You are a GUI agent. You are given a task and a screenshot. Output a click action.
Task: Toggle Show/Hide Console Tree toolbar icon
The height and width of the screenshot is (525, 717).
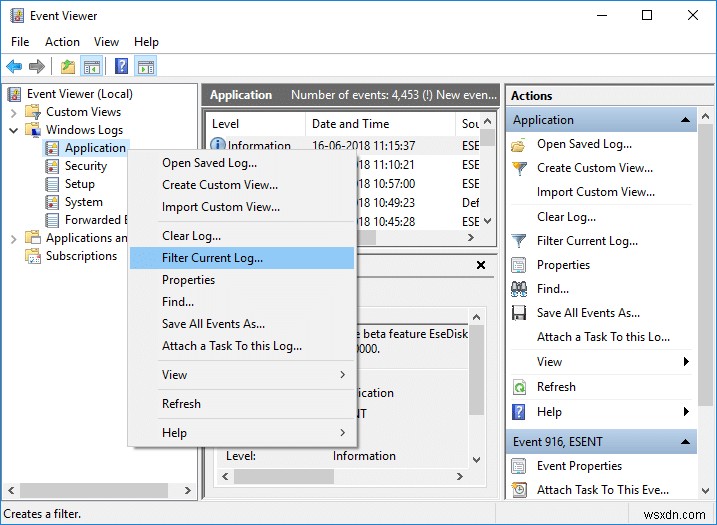point(91,67)
